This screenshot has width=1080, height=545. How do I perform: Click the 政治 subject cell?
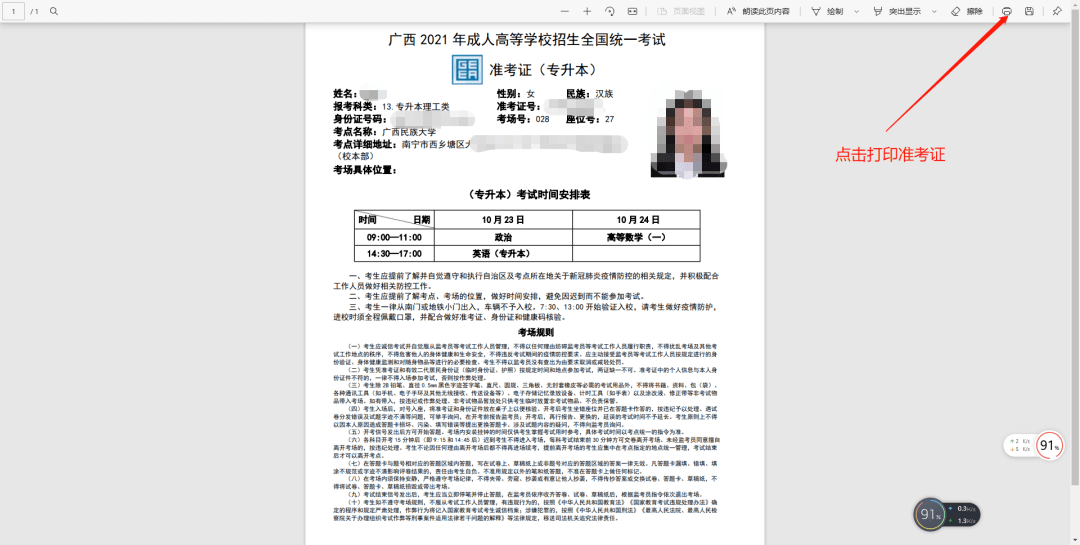click(503, 237)
